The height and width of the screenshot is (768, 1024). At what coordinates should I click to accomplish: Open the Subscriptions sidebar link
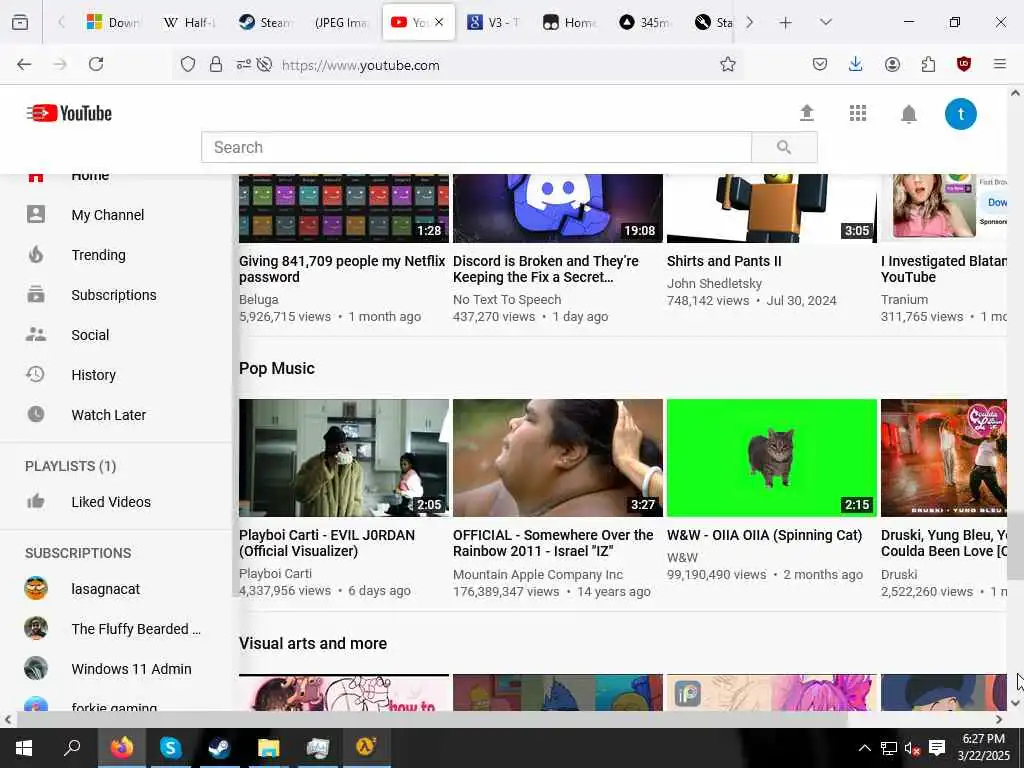(x=114, y=295)
